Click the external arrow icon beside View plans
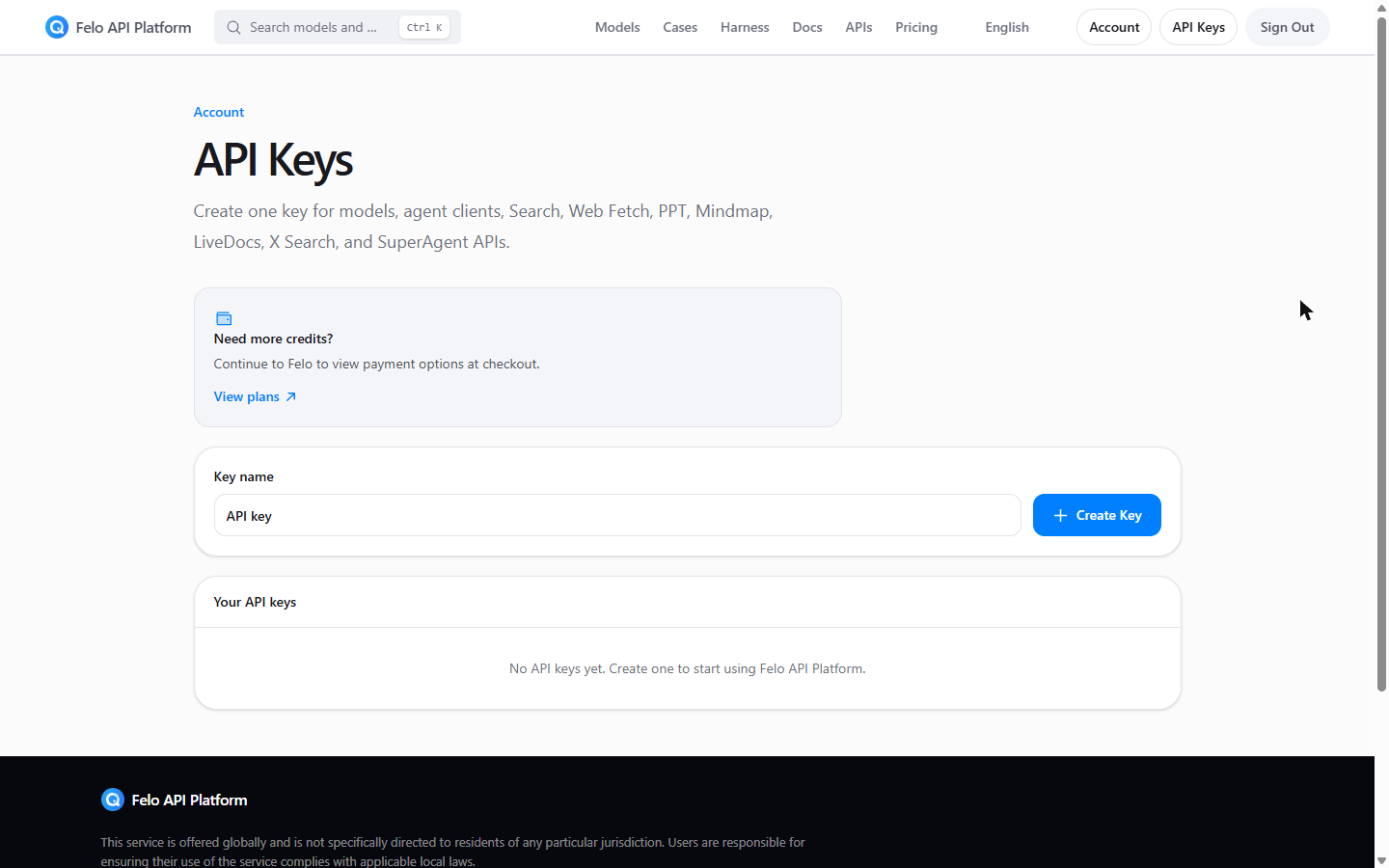Viewport: 1389px width, 868px height. pyautogui.click(x=291, y=397)
